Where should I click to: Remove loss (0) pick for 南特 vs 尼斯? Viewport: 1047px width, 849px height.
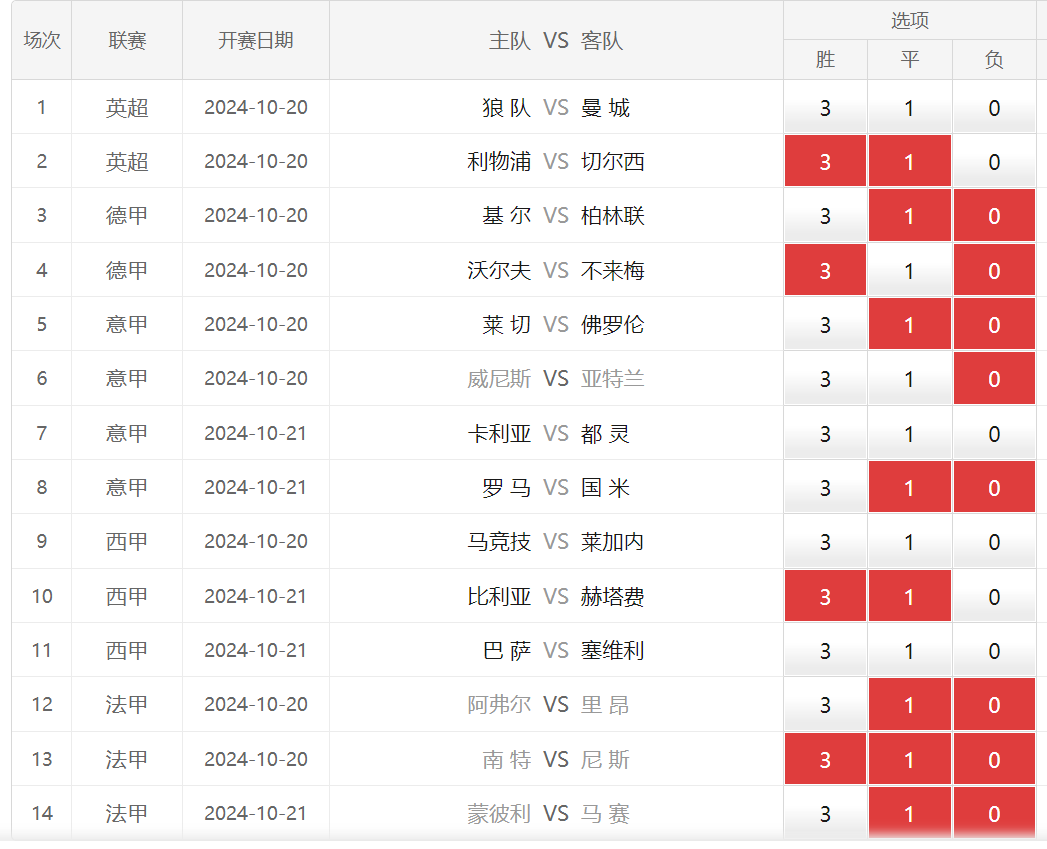click(994, 759)
